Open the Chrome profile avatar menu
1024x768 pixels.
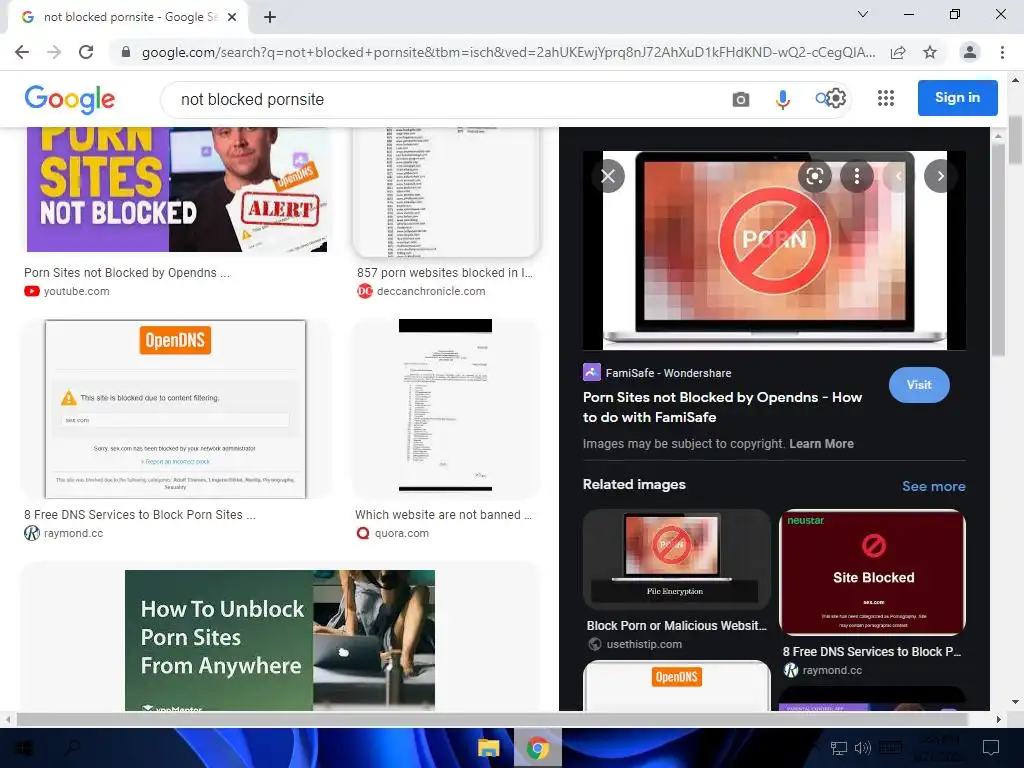970,52
